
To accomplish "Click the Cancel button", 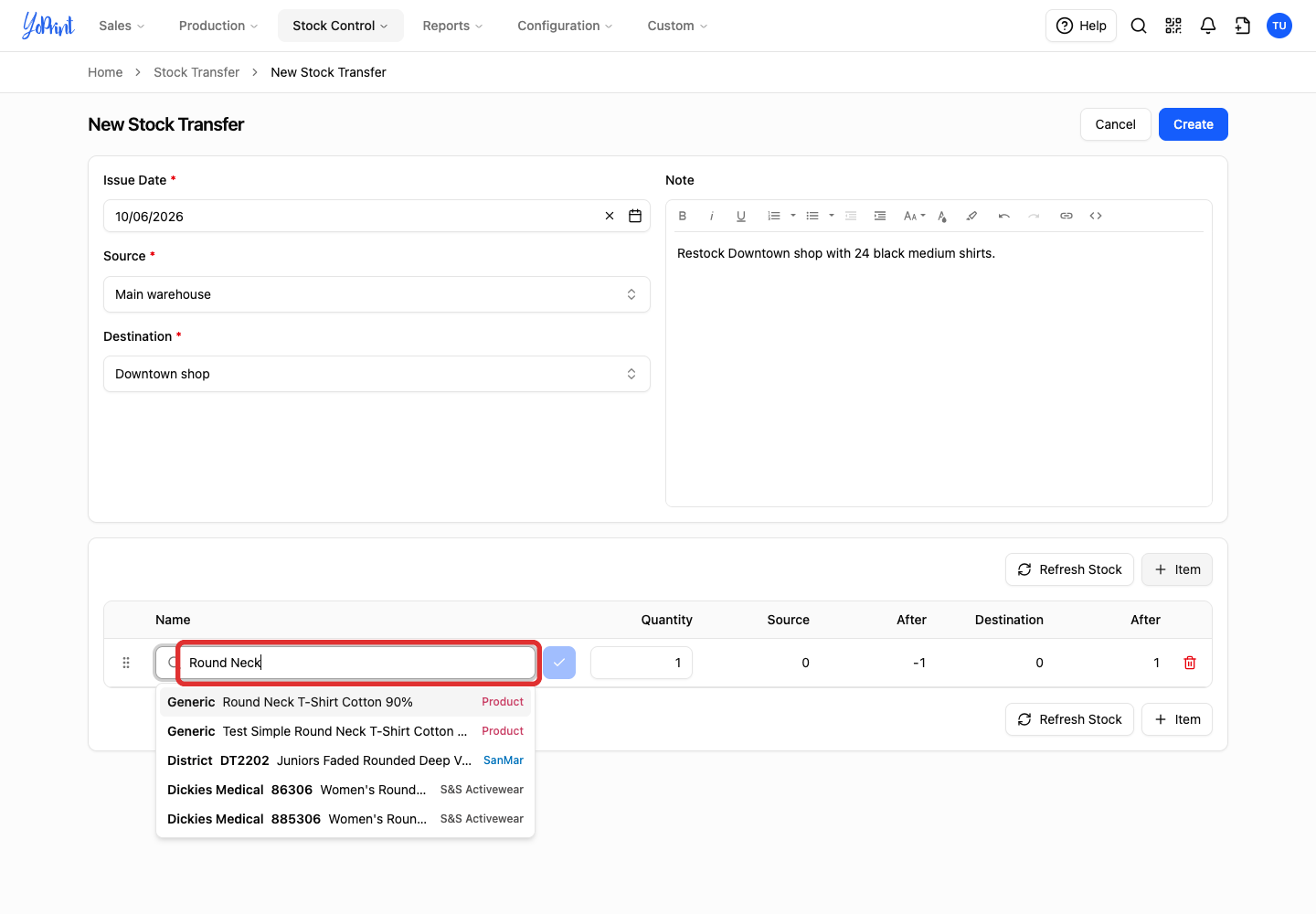I will pyautogui.click(x=1116, y=124).
